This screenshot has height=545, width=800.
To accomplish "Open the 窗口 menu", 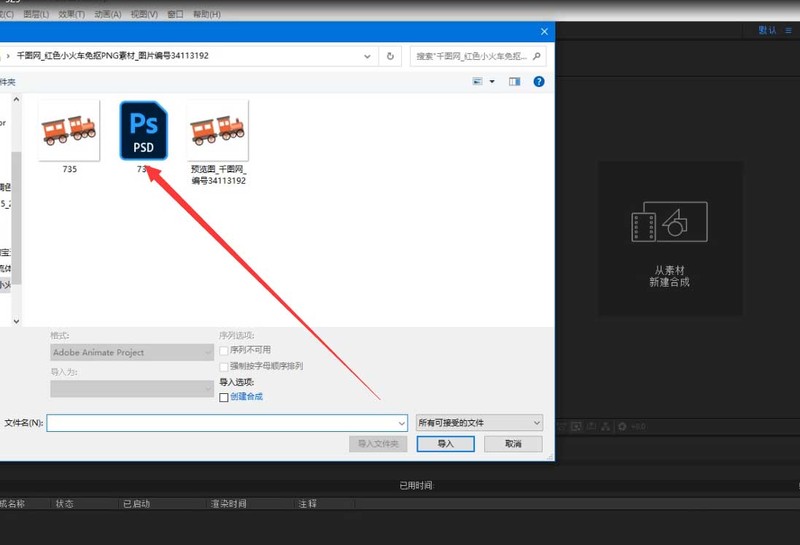I will [175, 14].
